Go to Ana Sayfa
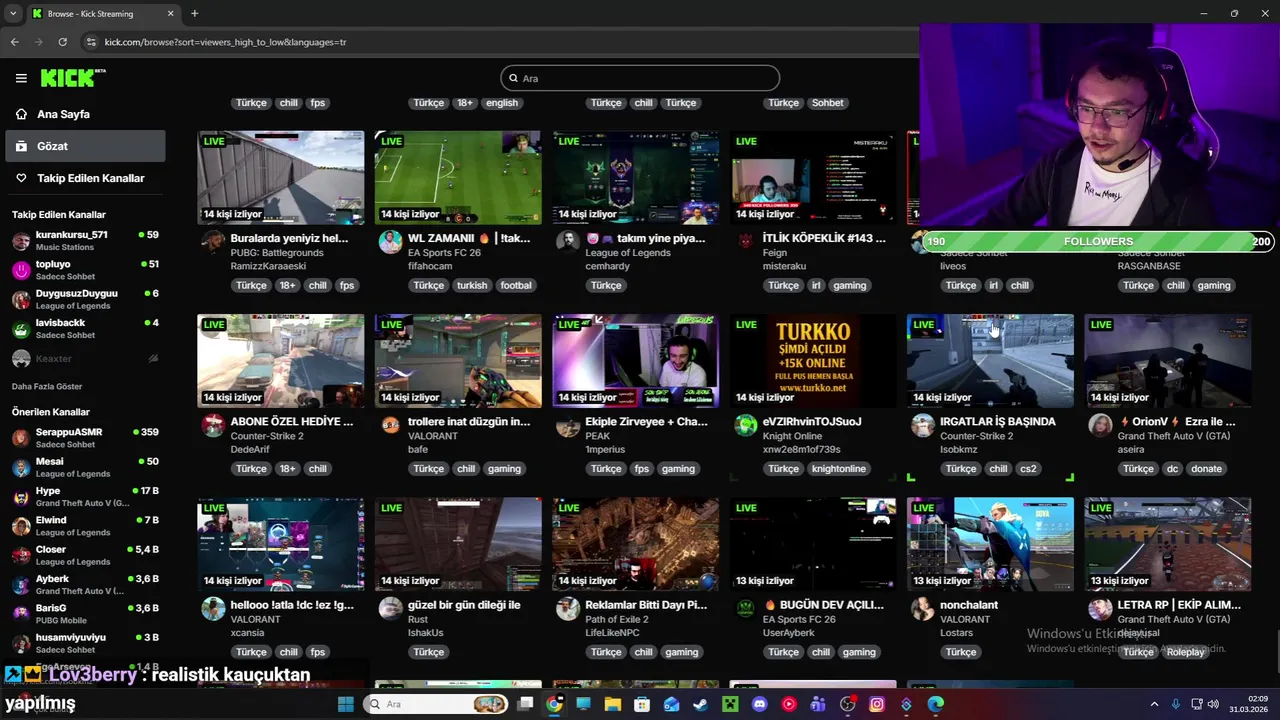1280x720 pixels. click(x=63, y=114)
